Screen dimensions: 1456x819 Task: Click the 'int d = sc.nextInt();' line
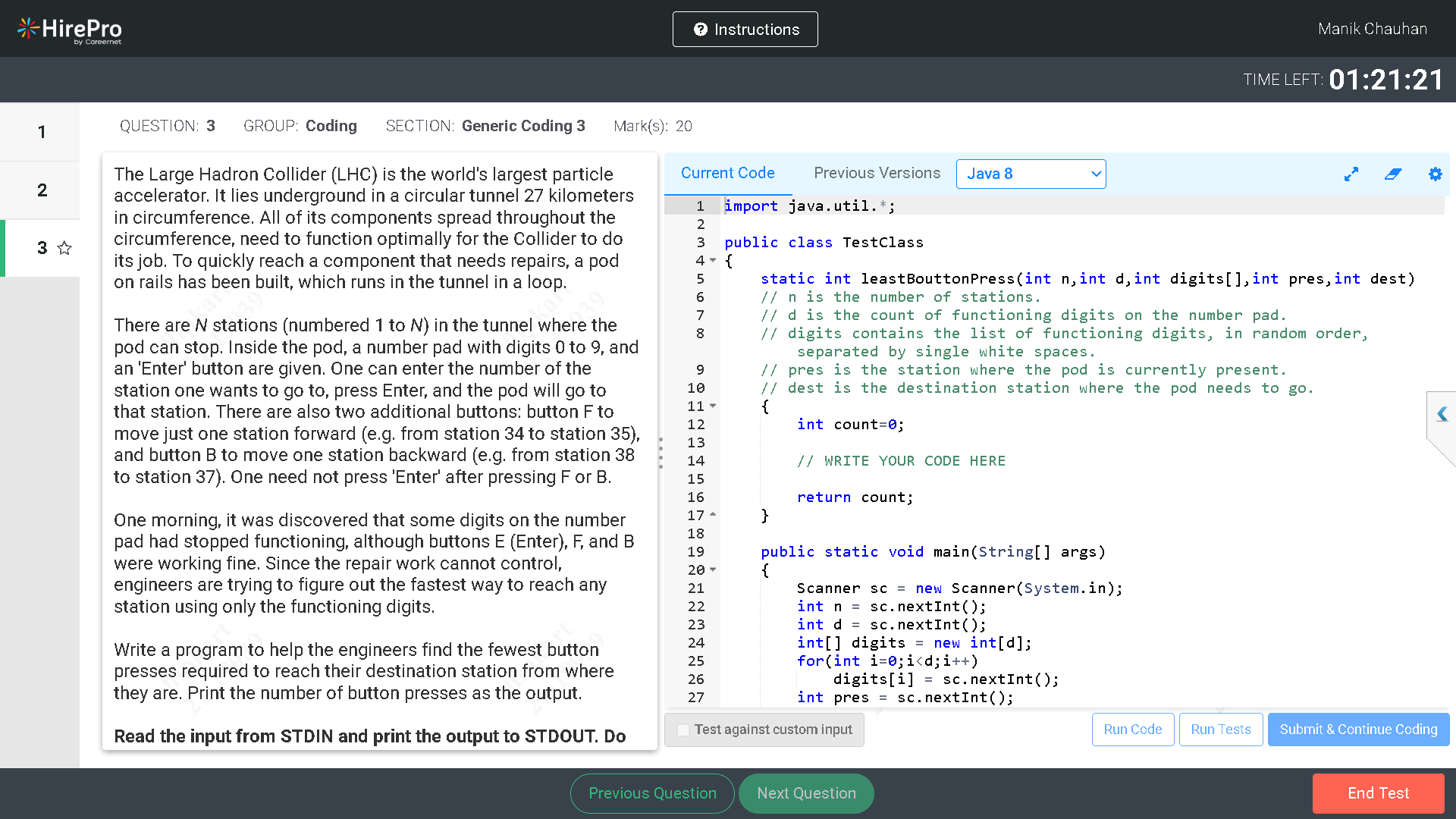click(x=891, y=625)
